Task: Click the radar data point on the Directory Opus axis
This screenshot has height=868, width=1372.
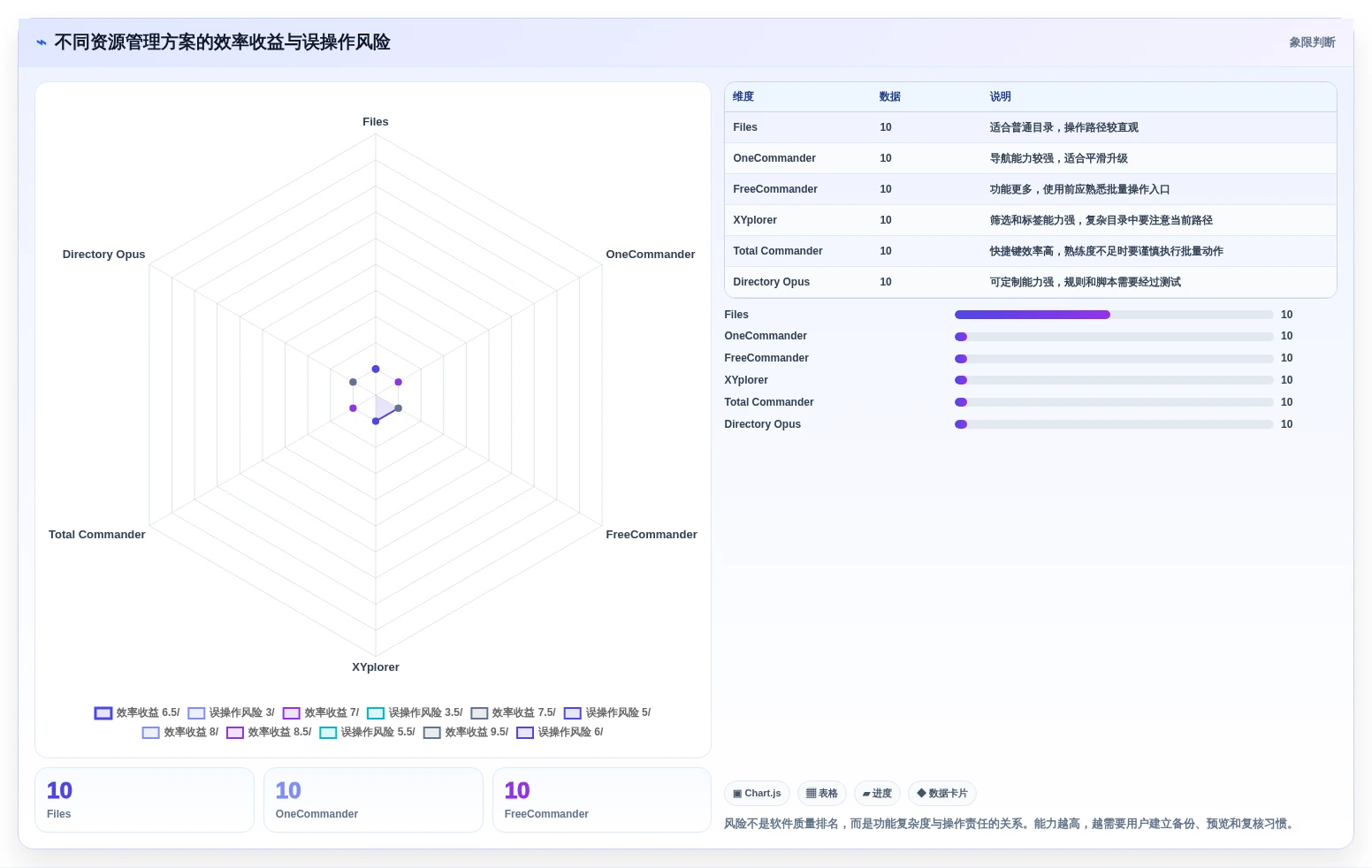Action: 353,382
